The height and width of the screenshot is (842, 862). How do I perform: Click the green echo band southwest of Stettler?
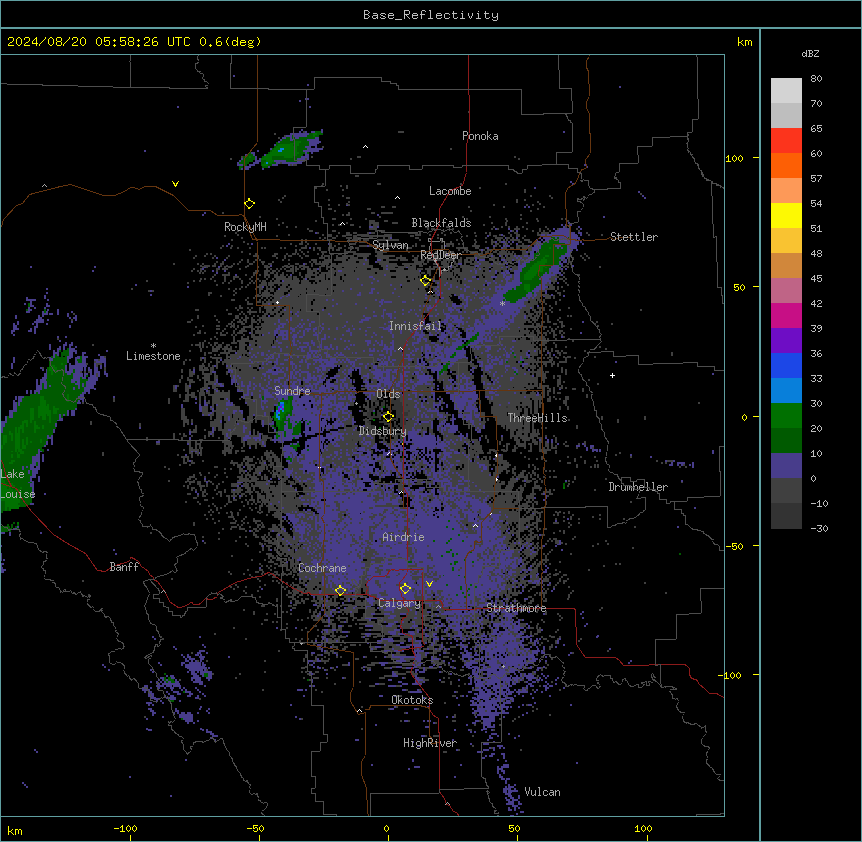[x=536, y=269]
